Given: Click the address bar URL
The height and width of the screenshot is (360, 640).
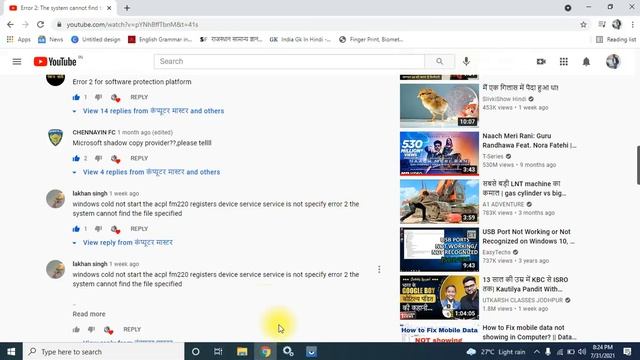Looking at the screenshot, I should [x=132, y=24].
